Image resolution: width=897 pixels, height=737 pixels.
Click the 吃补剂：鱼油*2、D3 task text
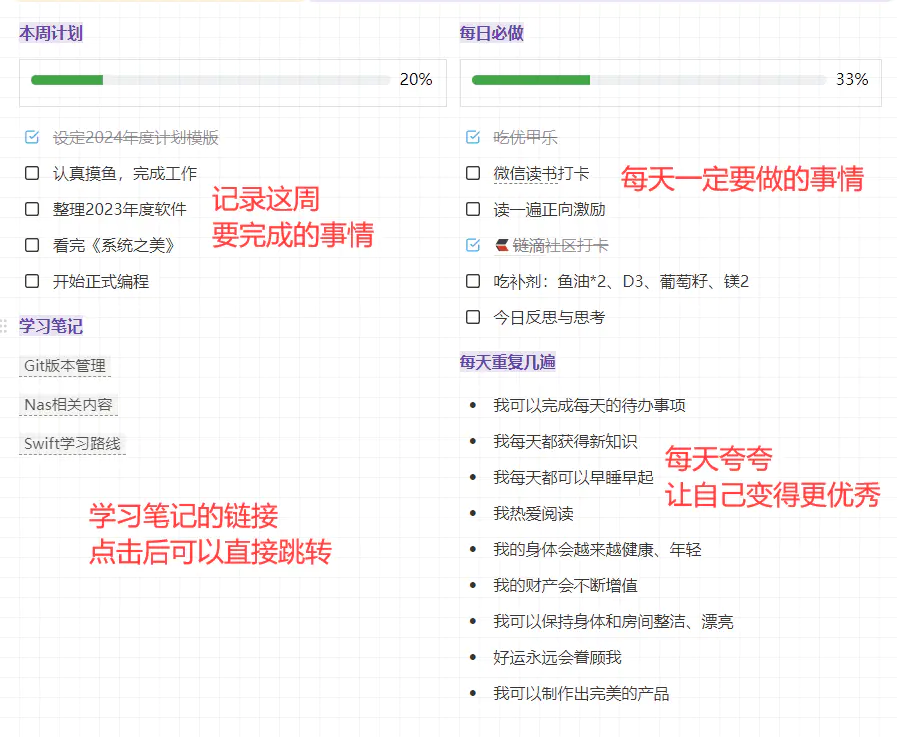pos(621,282)
